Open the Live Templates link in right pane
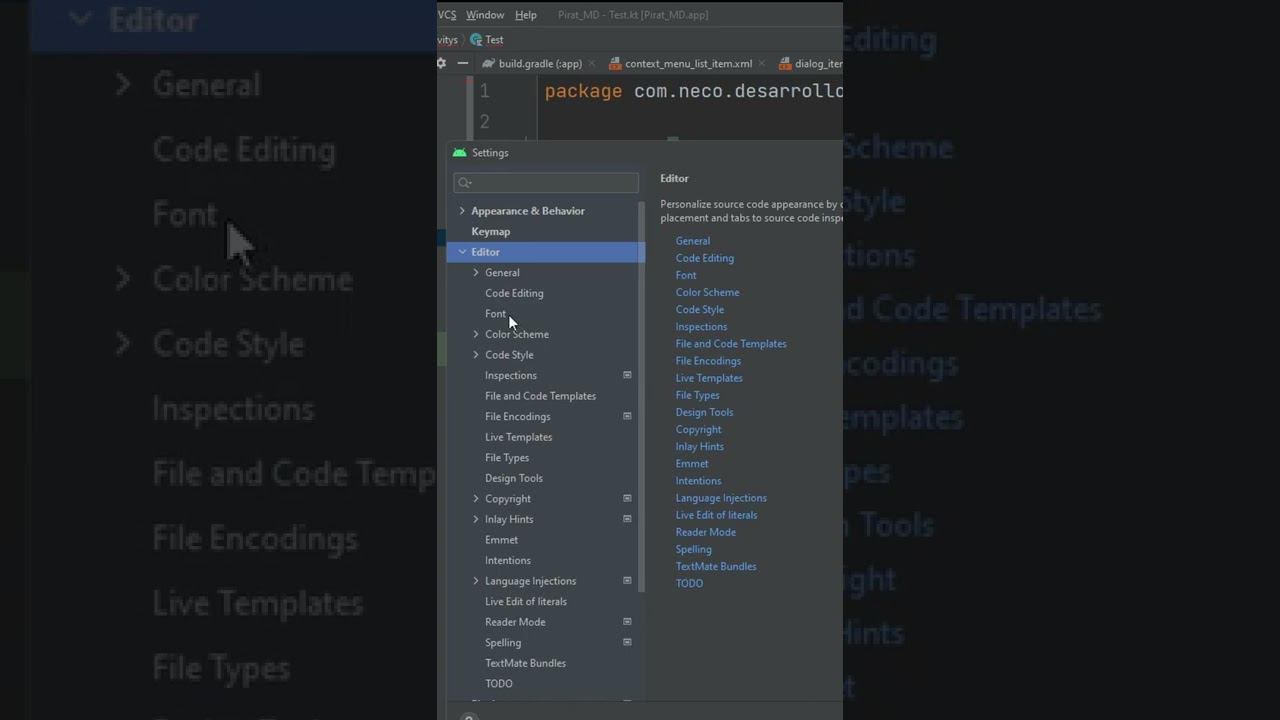Viewport: 1280px width, 720px height. click(709, 378)
